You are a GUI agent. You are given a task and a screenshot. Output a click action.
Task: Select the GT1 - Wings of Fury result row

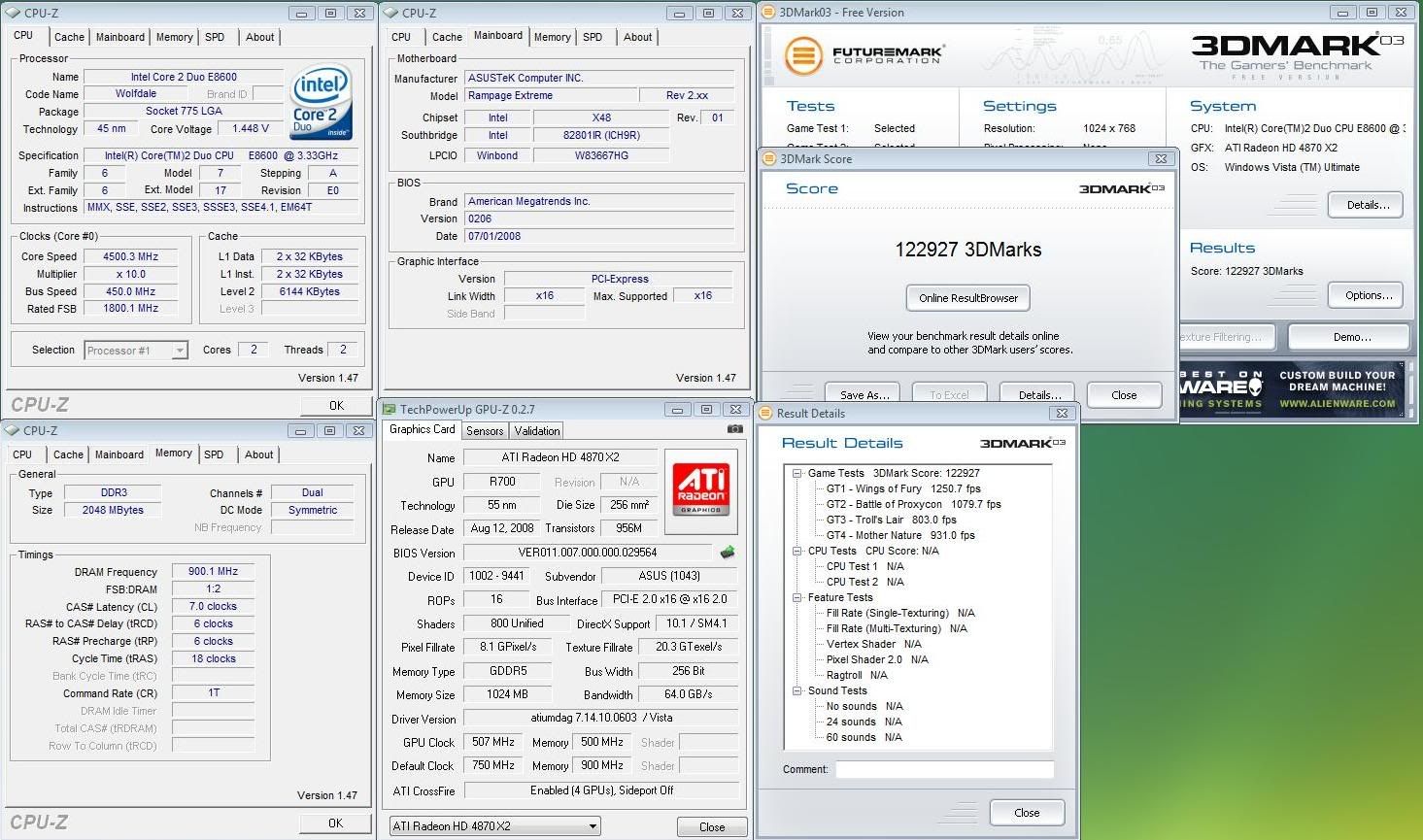click(903, 489)
